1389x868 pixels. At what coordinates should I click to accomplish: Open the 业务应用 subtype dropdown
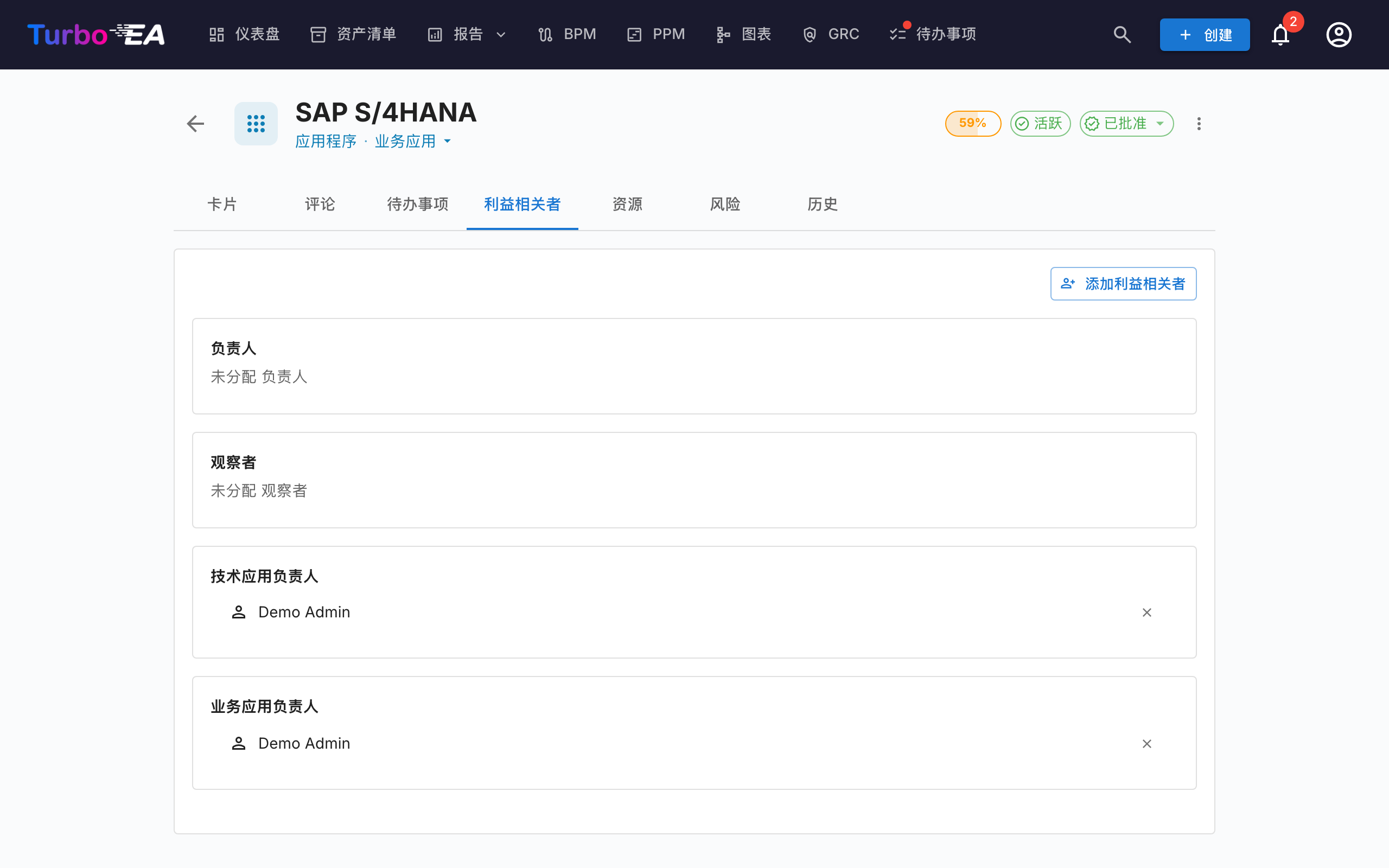tap(413, 141)
